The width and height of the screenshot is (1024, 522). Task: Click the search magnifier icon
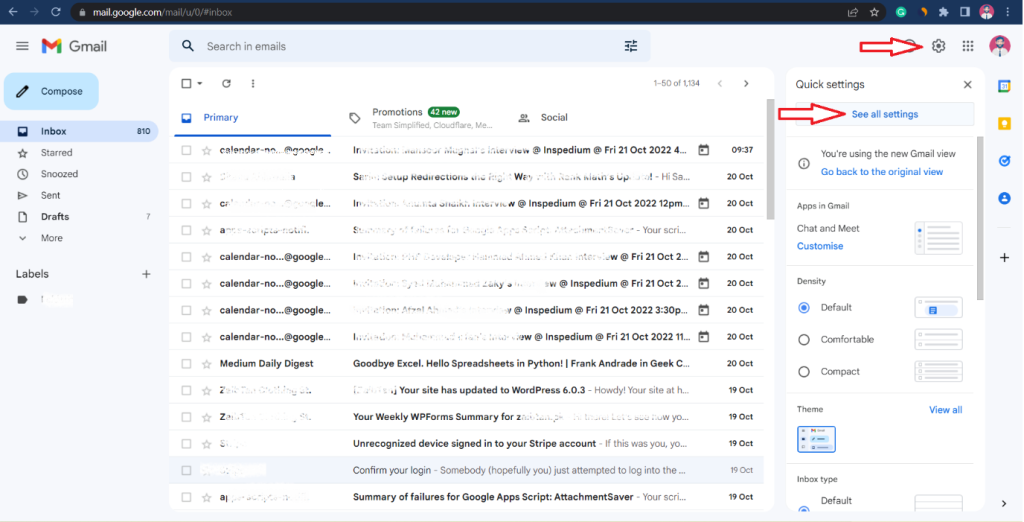pyautogui.click(x=188, y=46)
